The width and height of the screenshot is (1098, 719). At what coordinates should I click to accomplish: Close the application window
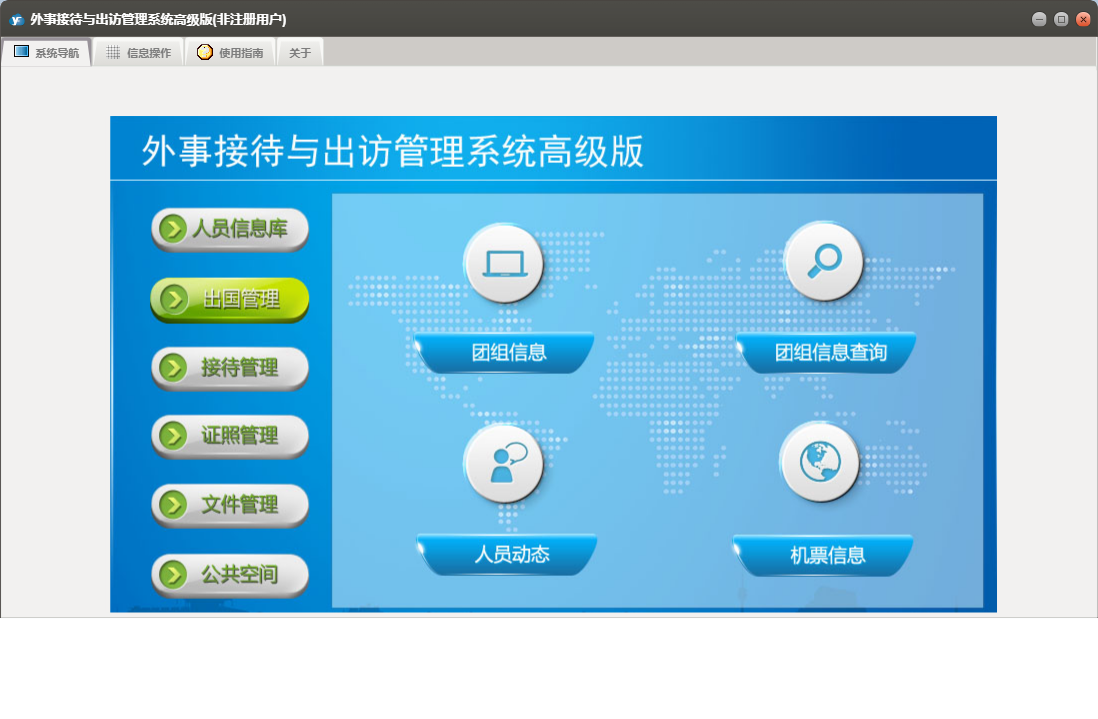pos(1083,19)
